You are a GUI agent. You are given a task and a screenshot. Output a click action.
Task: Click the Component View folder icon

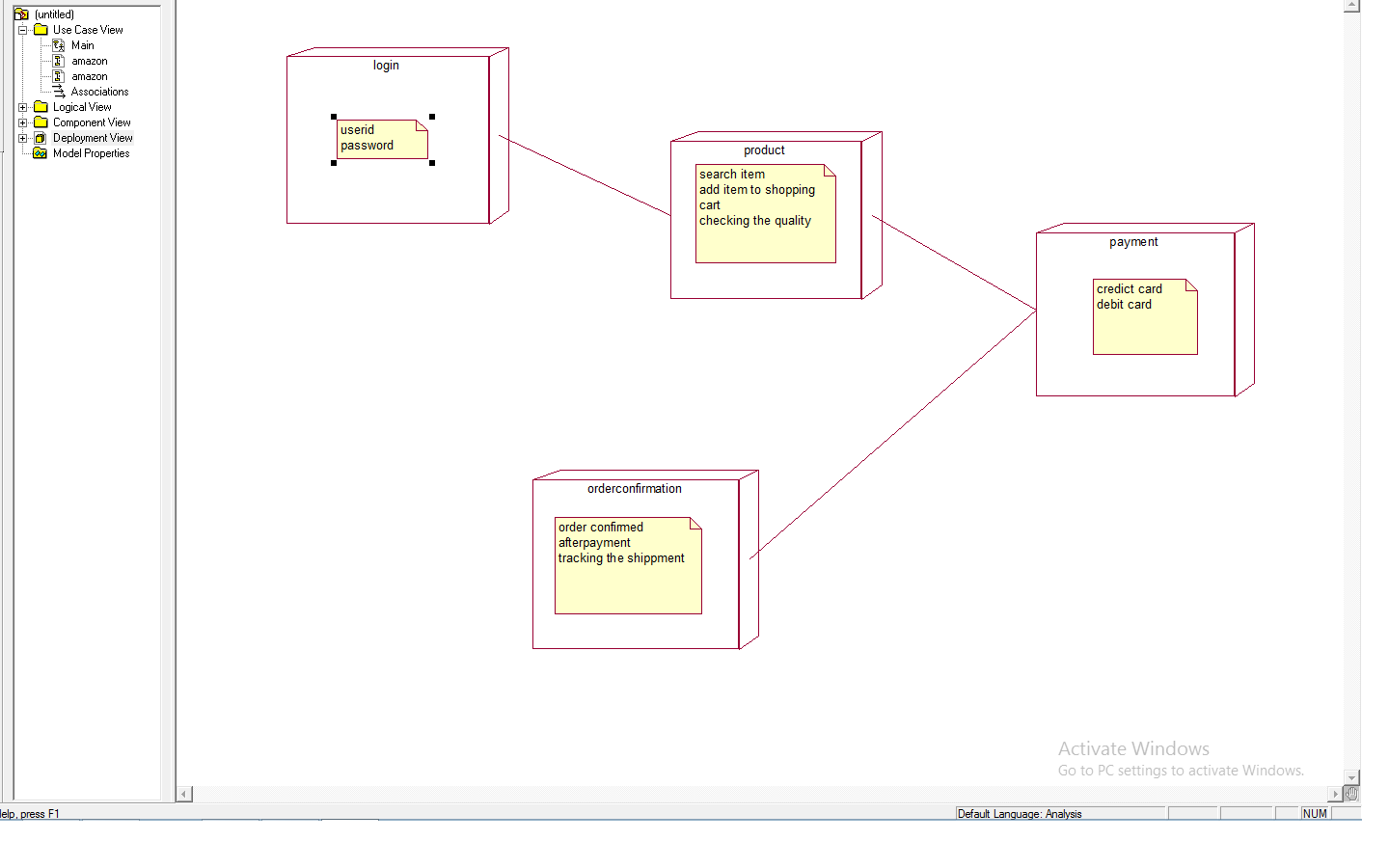click(x=41, y=122)
